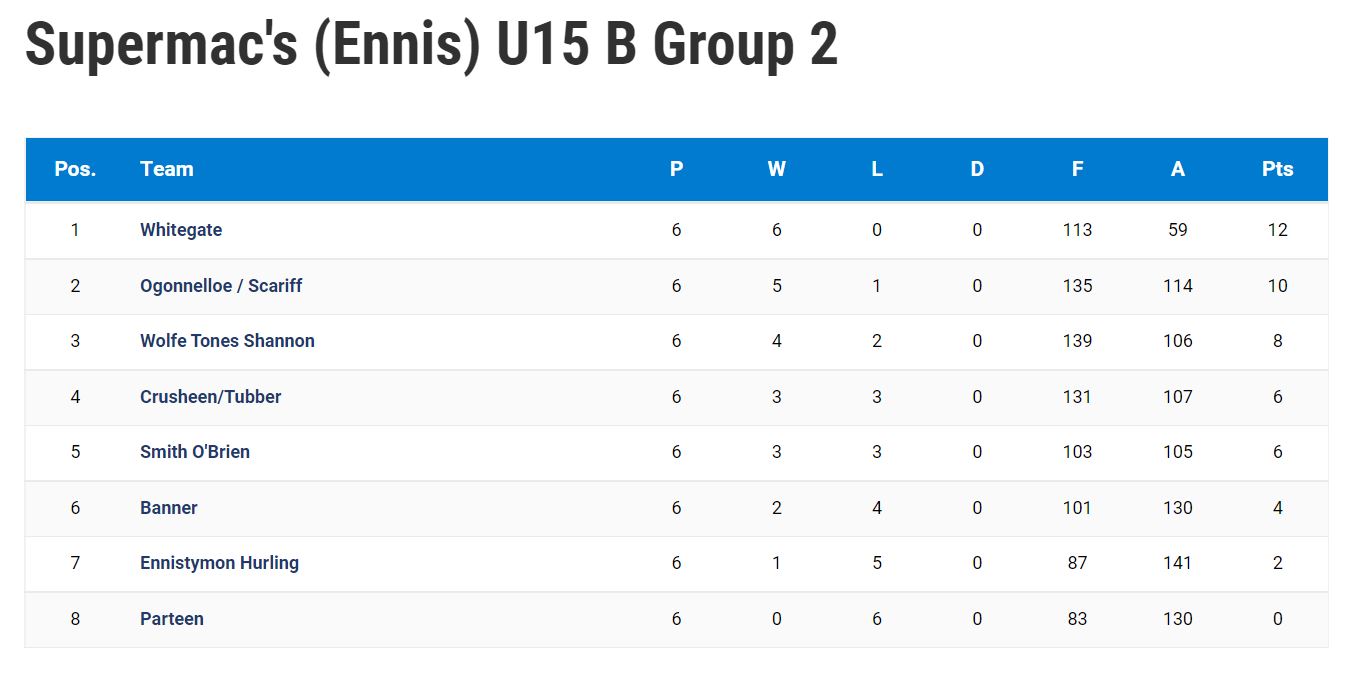This screenshot has width=1347, height=673.
Task: Select the P column header
Action: point(677,169)
